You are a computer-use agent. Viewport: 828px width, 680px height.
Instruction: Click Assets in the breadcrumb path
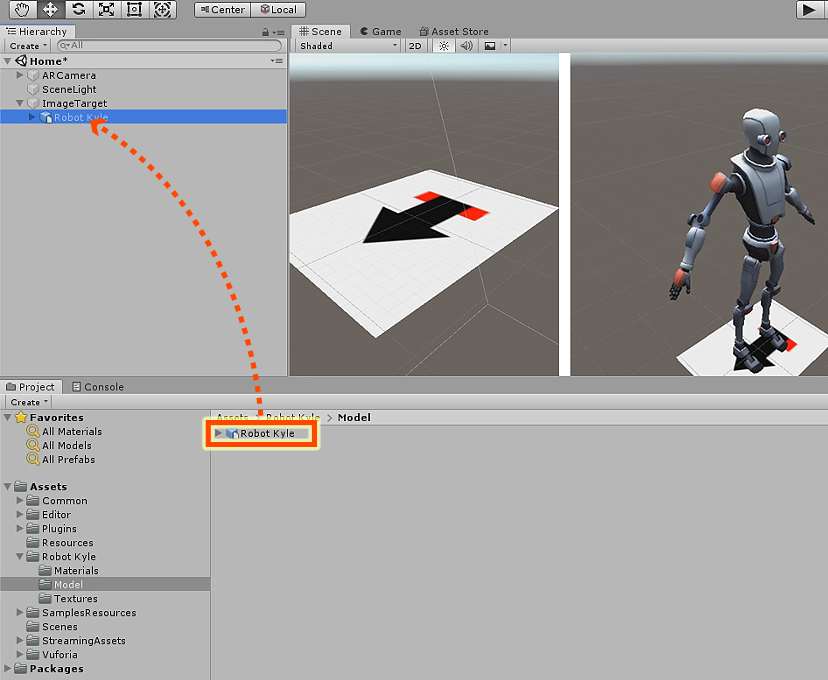pos(232,417)
